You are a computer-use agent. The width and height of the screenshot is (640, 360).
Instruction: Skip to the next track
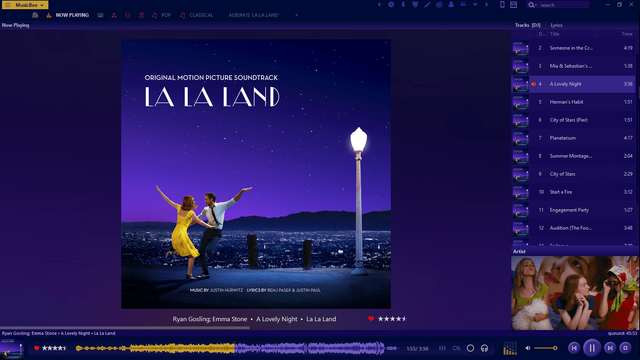point(610,348)
